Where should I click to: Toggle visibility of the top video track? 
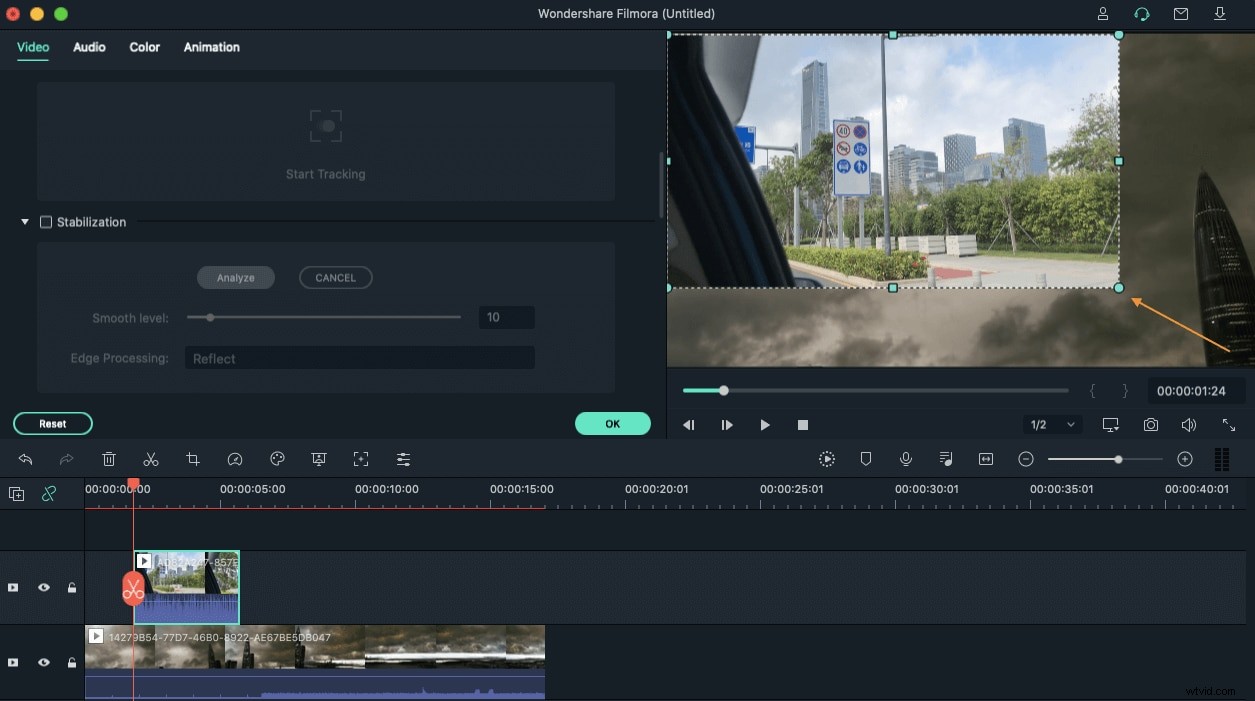44,588
